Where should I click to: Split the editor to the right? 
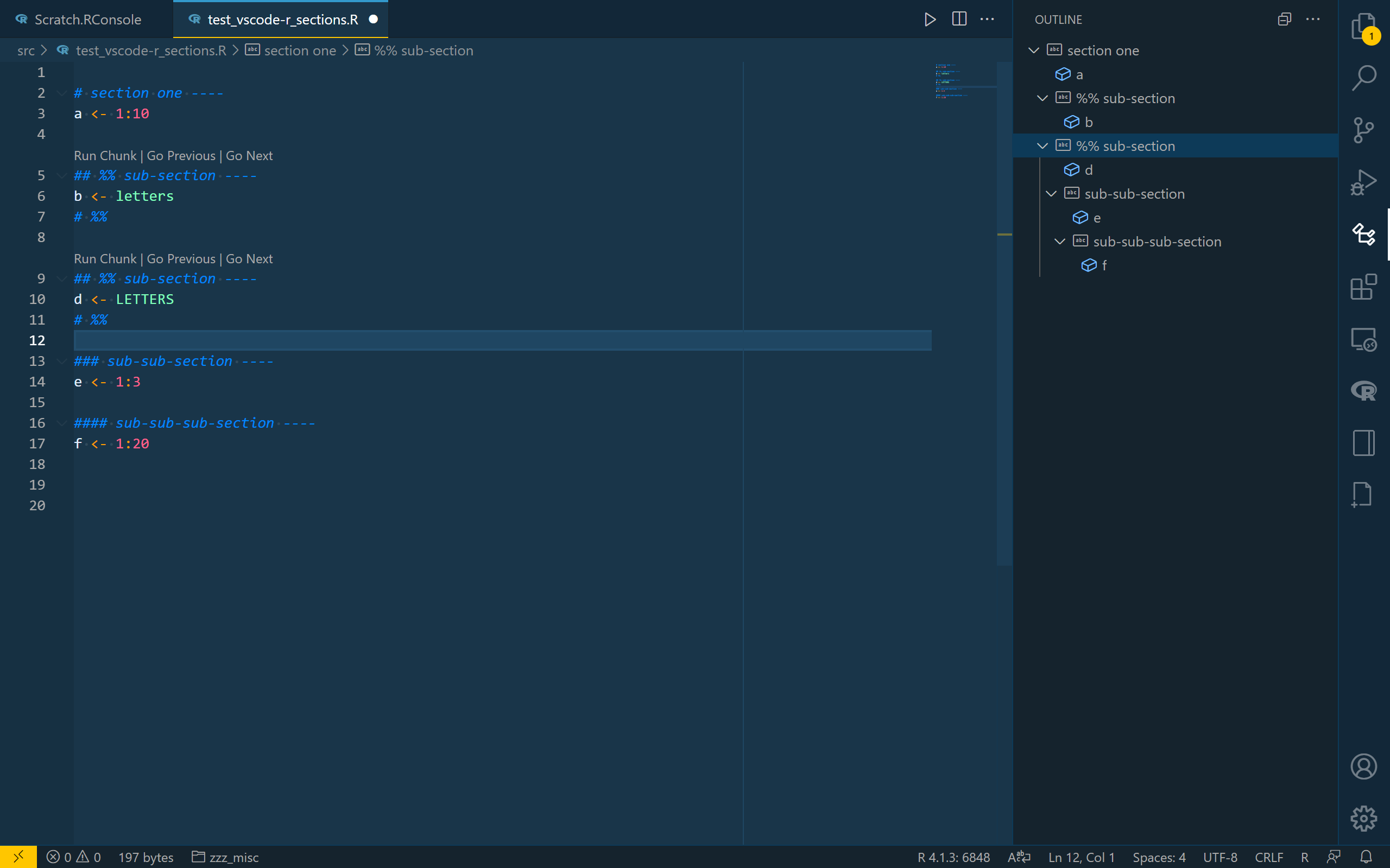click(x=959, y=20)
